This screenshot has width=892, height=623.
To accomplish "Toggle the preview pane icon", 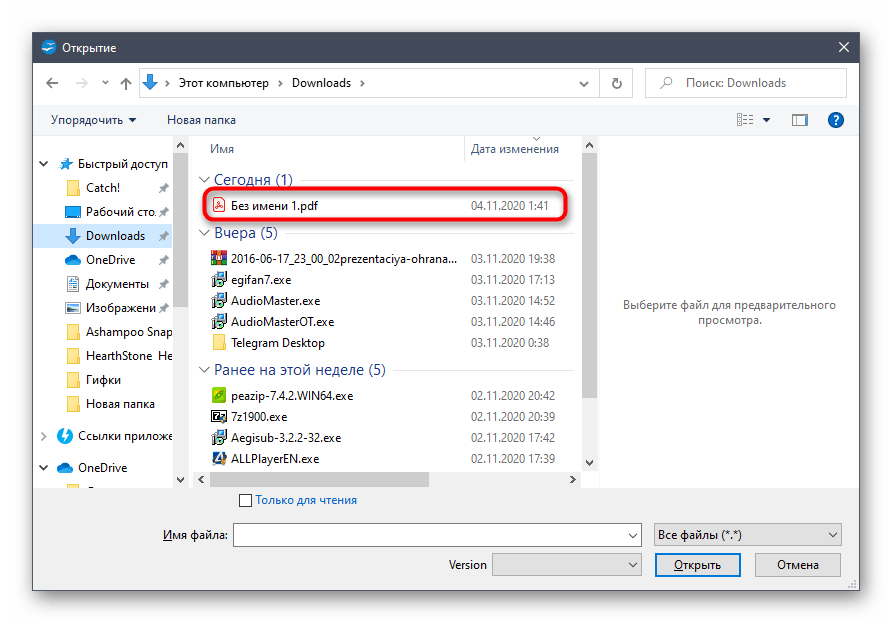I will (799, 120).
